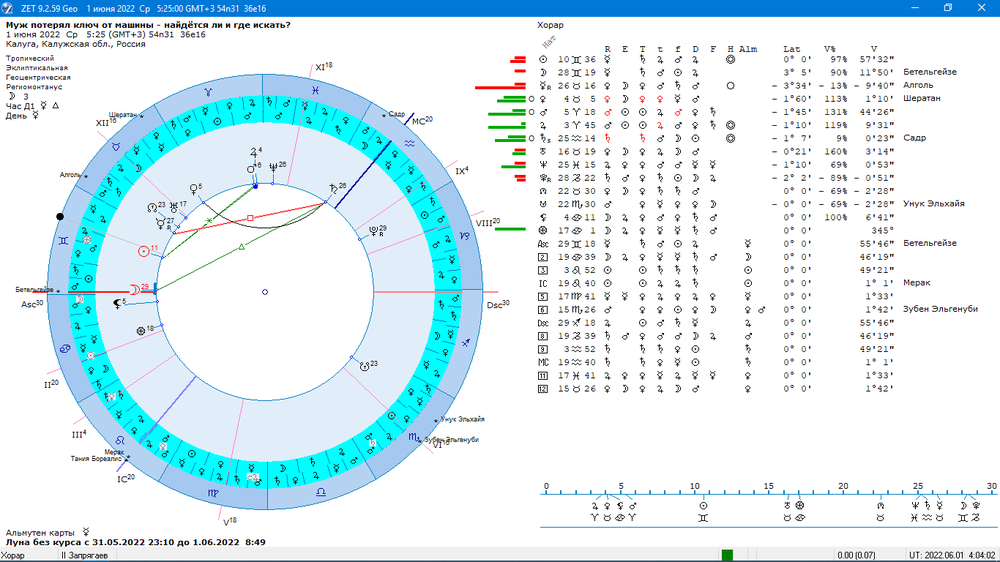Click the green strength bar beside Jupiter's row
Image resolution: width=1000 pixels, height=562 pixels.
pyautogui.click(x=507, y=126)
